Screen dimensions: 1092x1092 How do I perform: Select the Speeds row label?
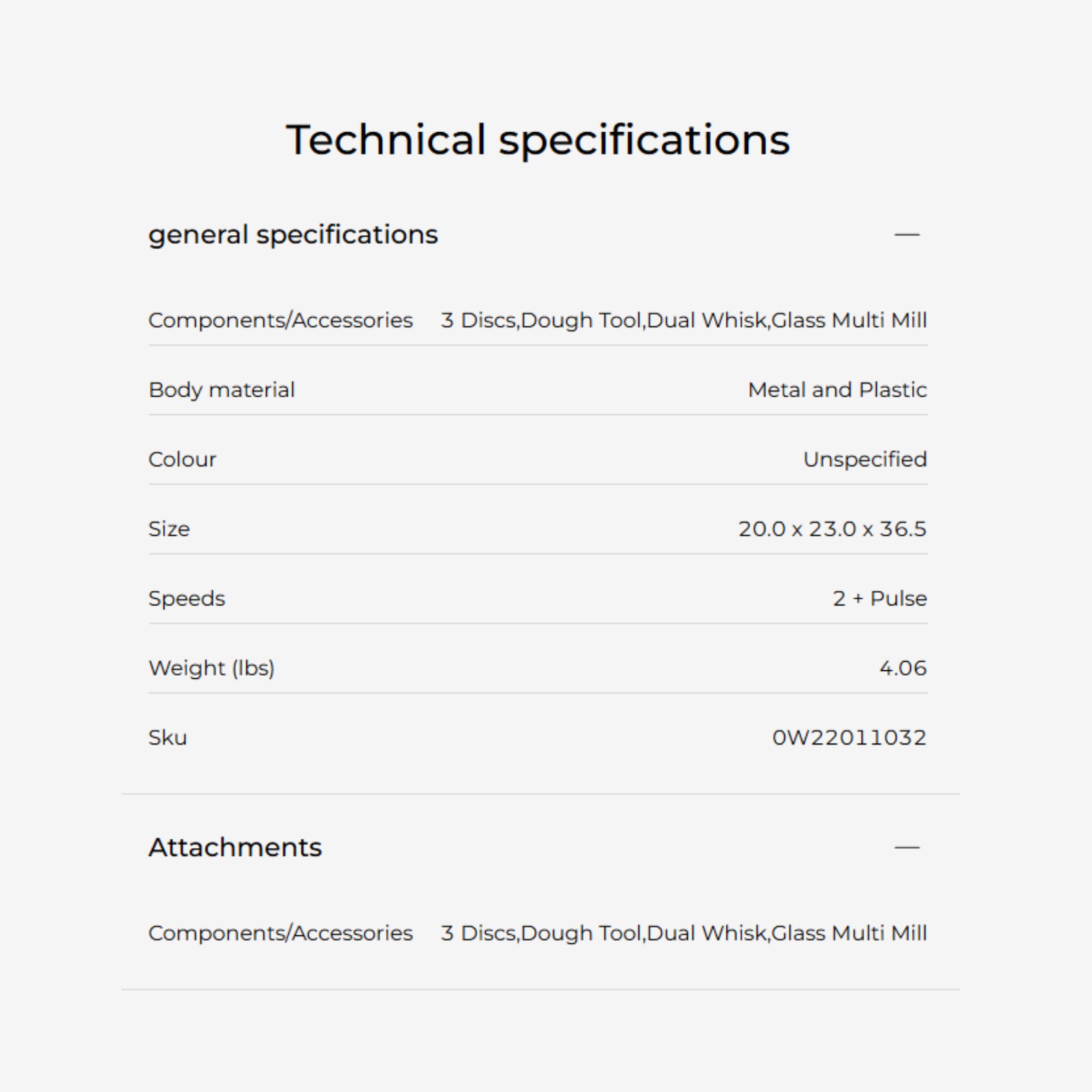pos(187,599)
